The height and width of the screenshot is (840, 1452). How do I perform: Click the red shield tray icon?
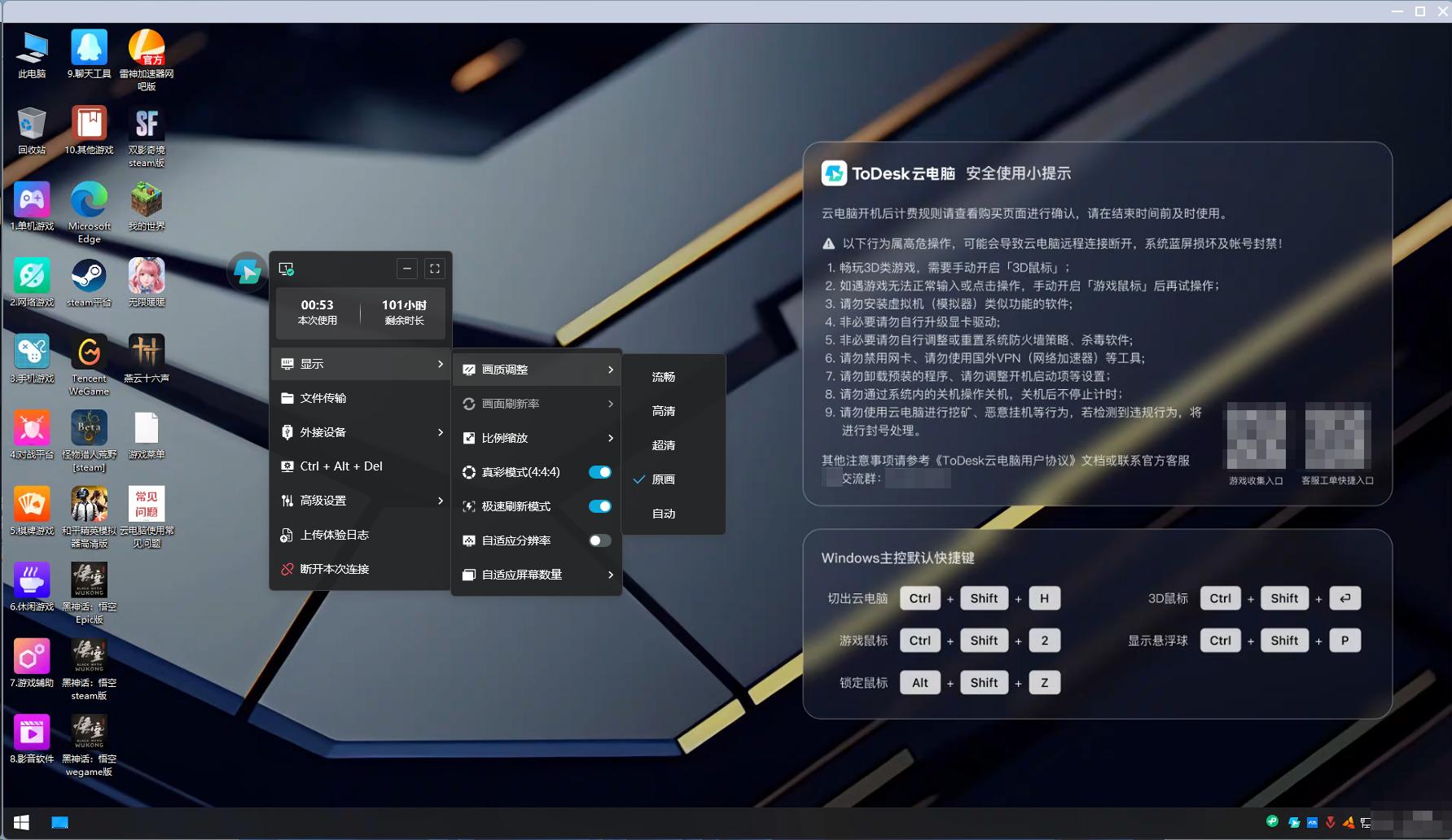(x=1331, y=823)
